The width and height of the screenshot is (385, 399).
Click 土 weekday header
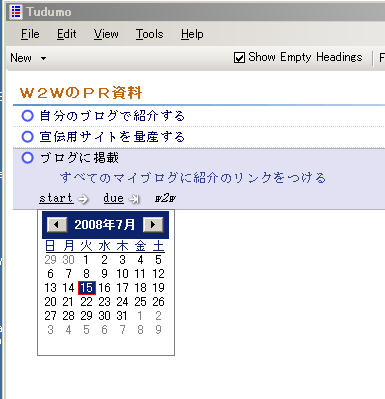coord(158,246)
